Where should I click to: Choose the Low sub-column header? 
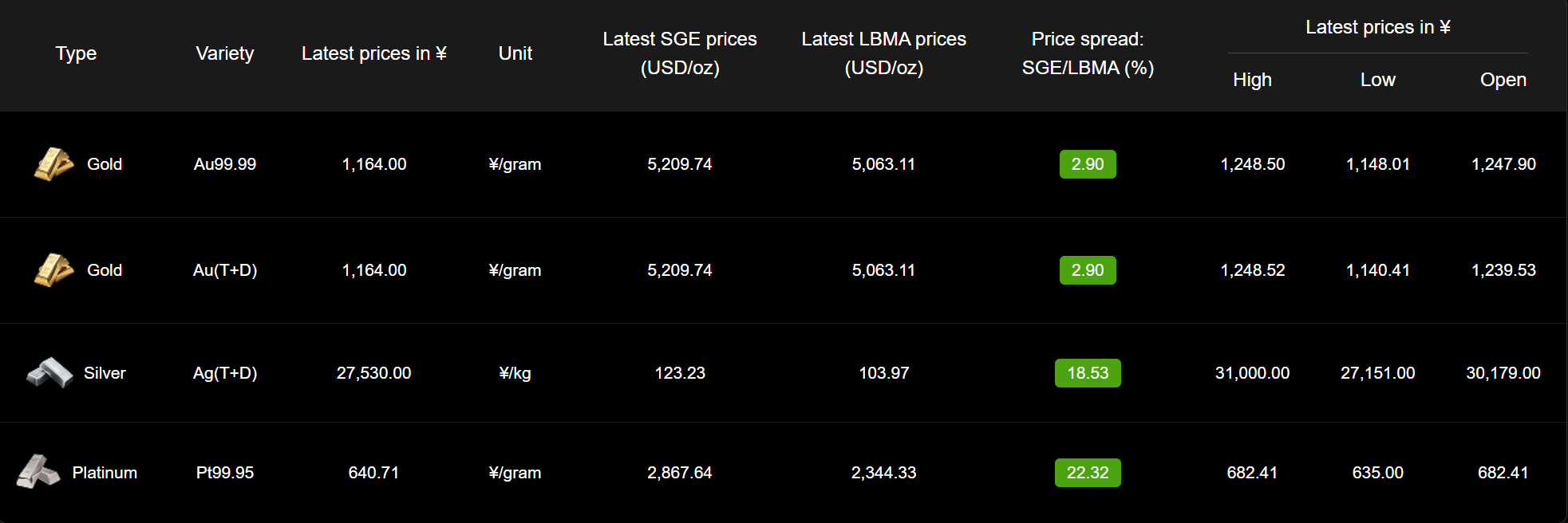tap(1378, 80)
